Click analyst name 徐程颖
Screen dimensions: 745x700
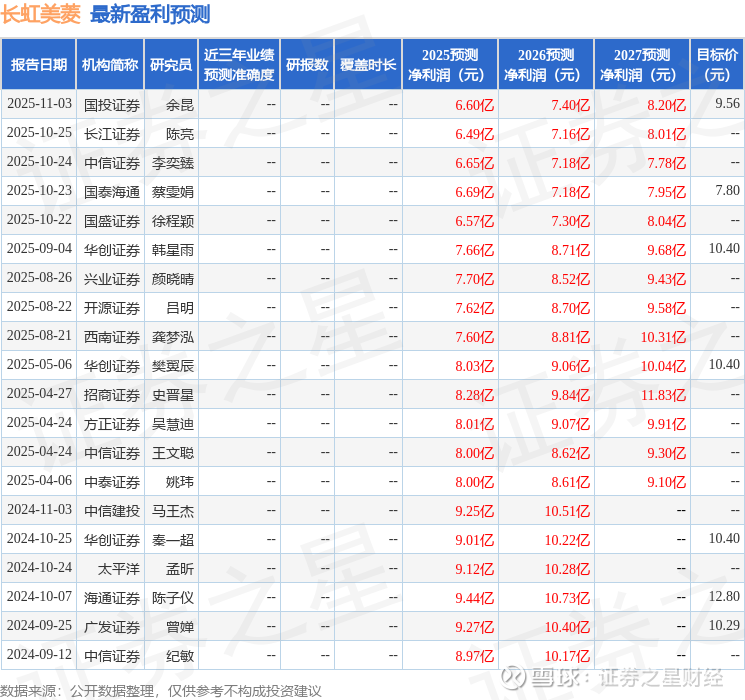(173, 221)
